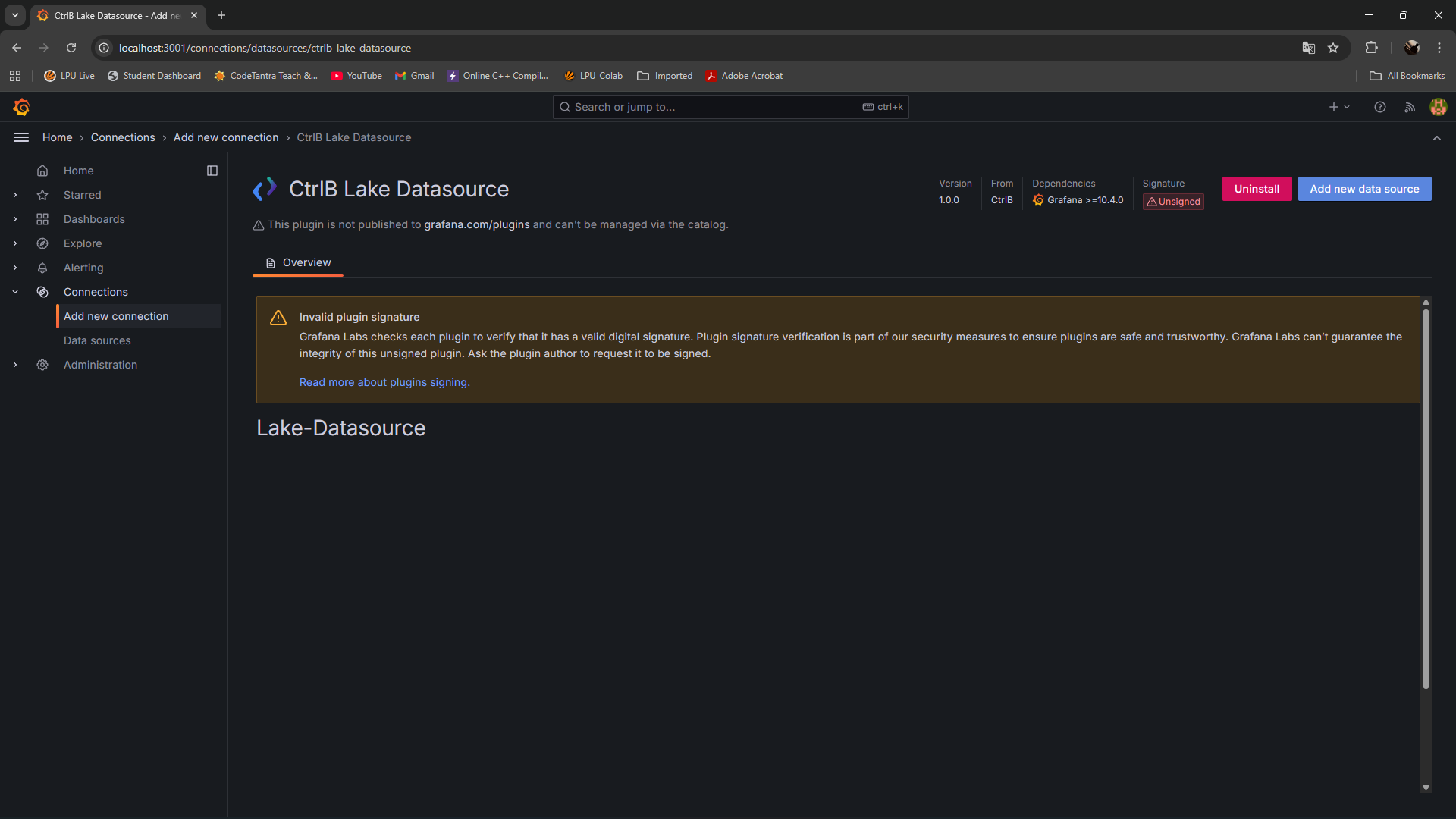Undock the sidebar menu panel

point(212,171)
